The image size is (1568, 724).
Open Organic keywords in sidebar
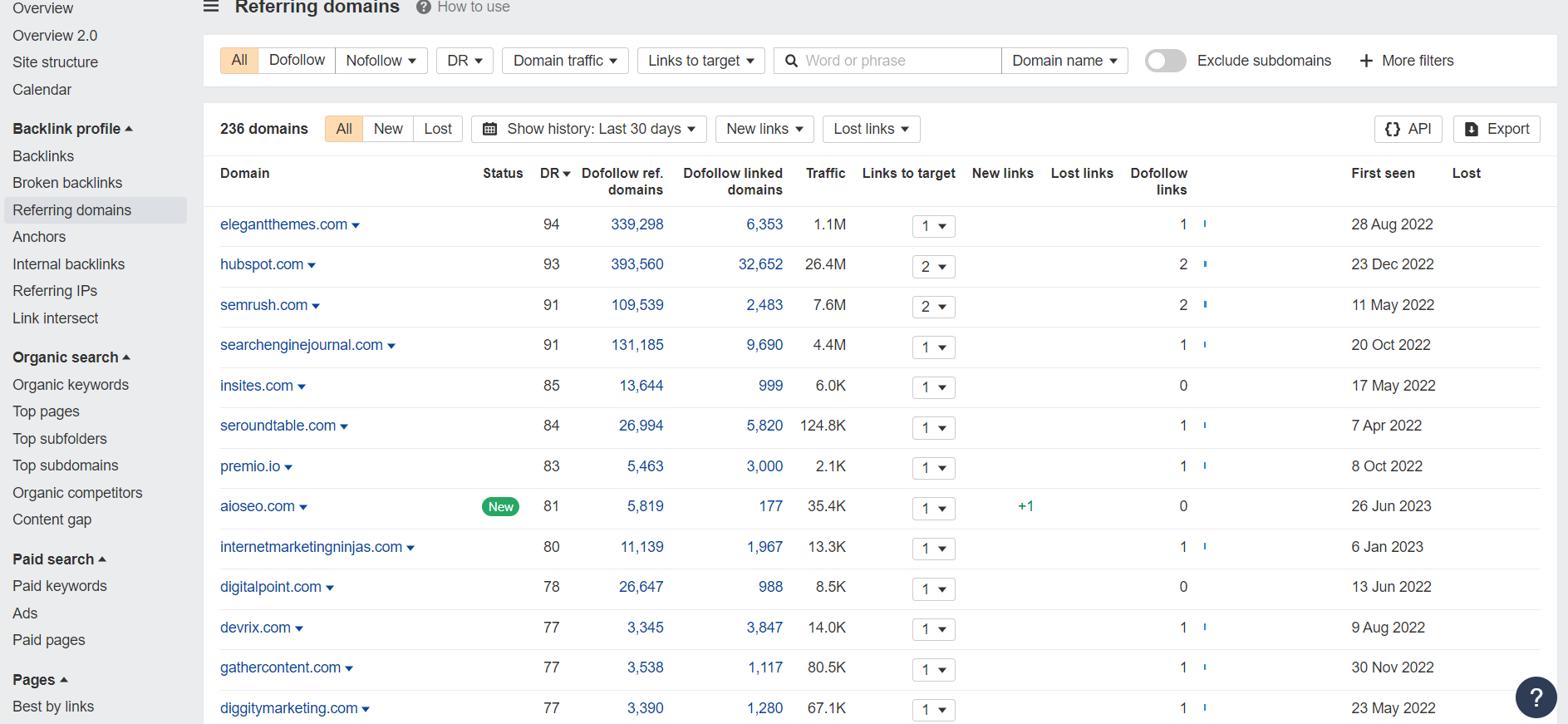click(71, 385)
